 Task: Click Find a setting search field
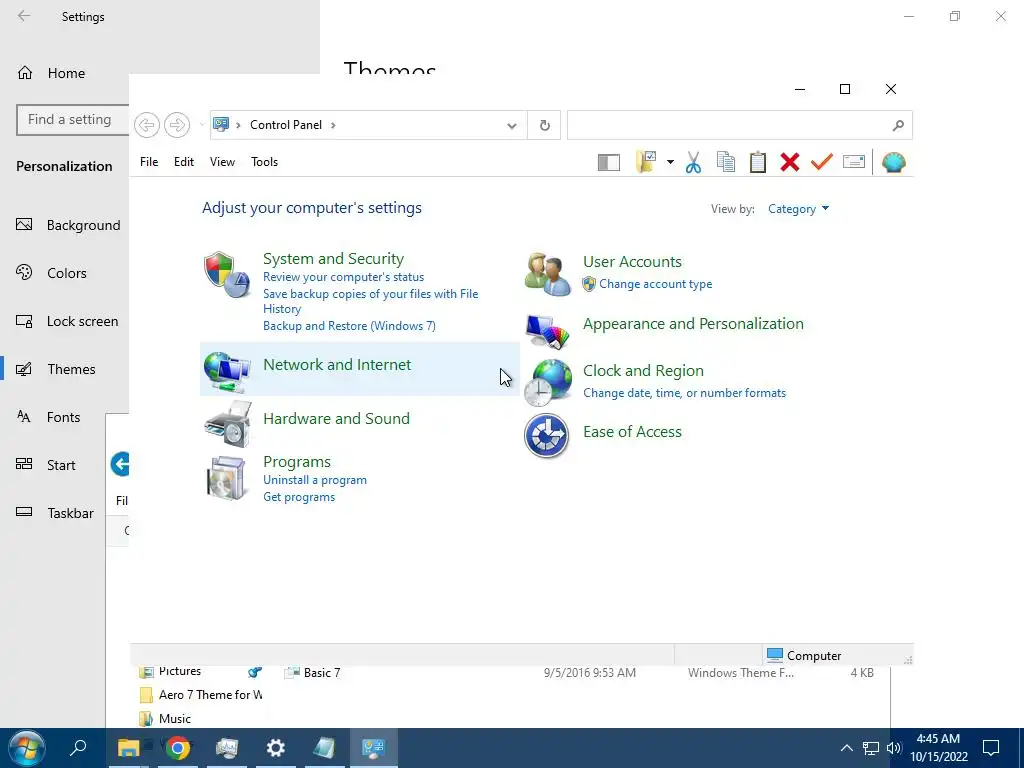click(x=72, y=120)
